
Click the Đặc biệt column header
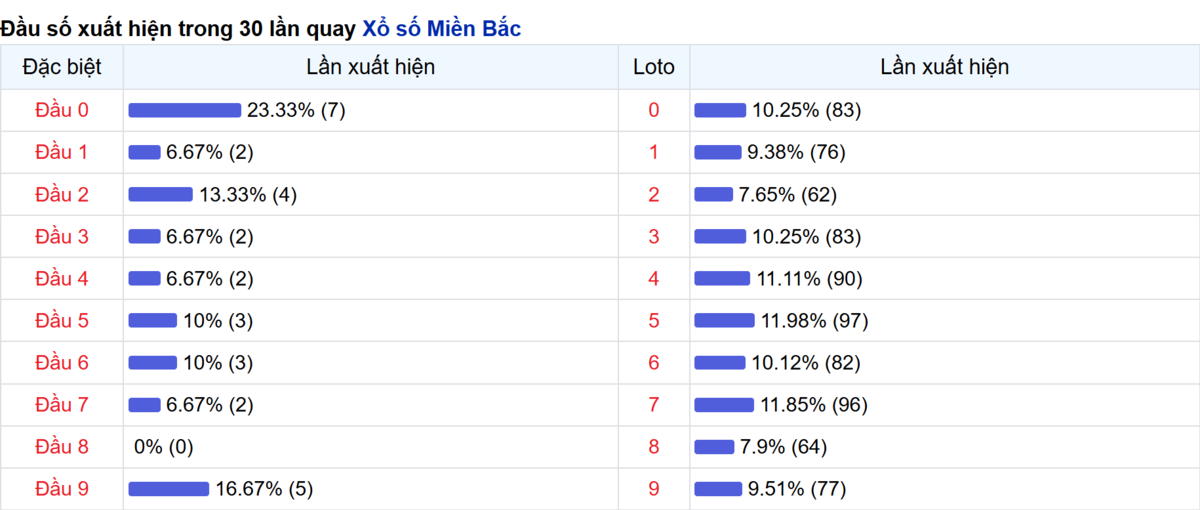pyautogui.click(x=62, y=67)
